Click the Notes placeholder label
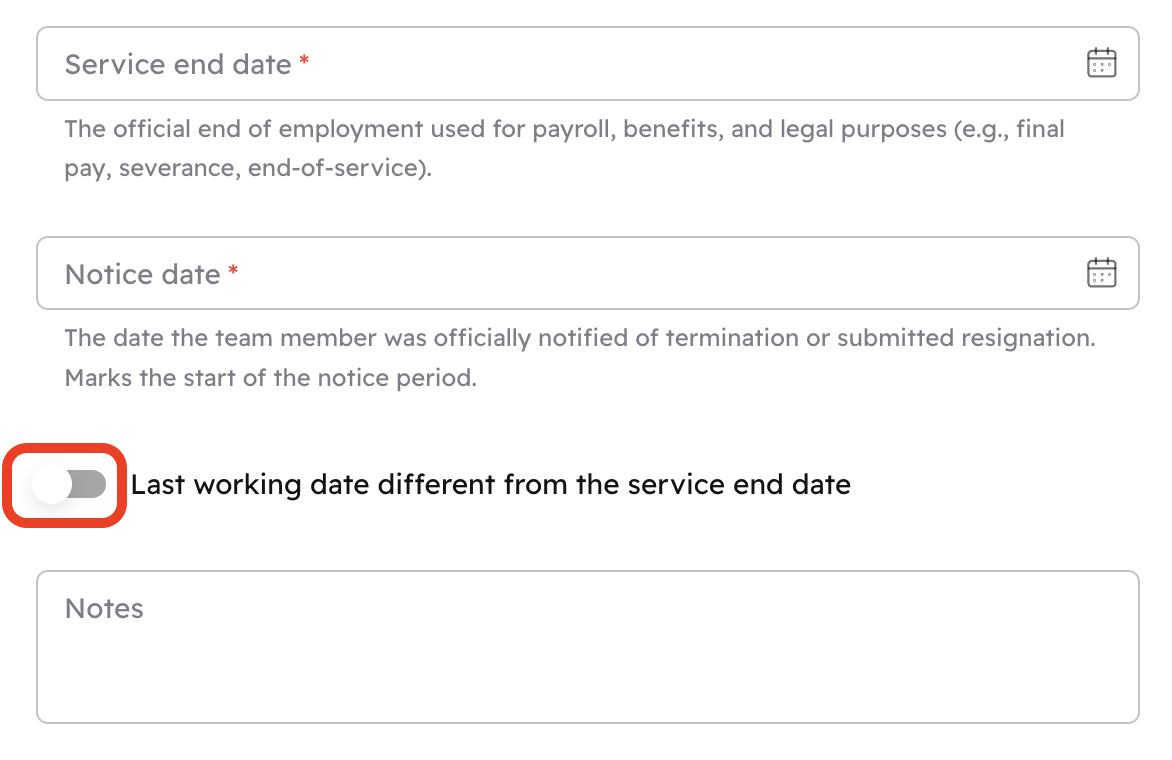Image resolution: width=1172 pixels, height=760 pixels. click(104, 609)
